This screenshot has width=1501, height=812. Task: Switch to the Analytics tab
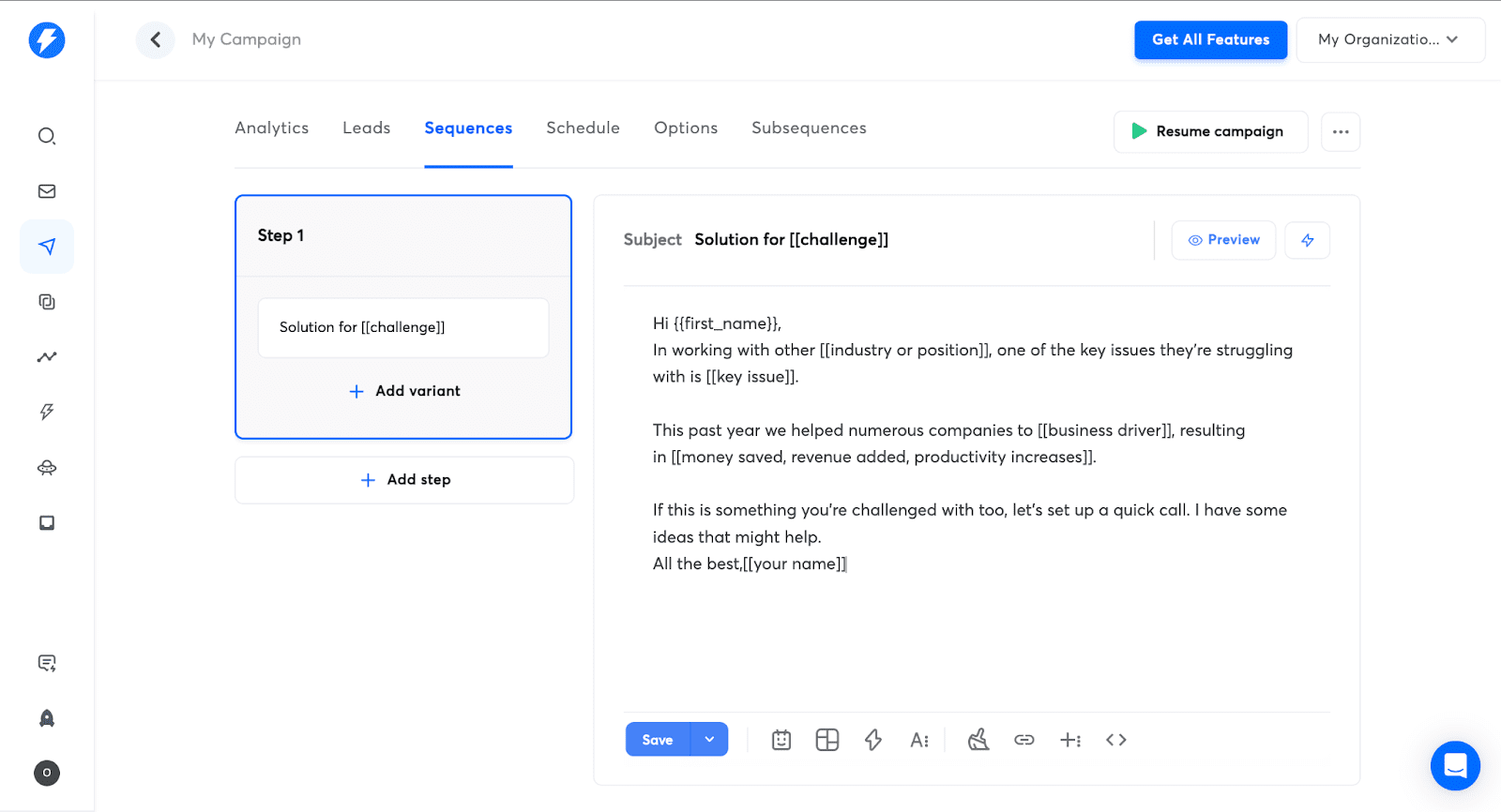tap(271, 128)
